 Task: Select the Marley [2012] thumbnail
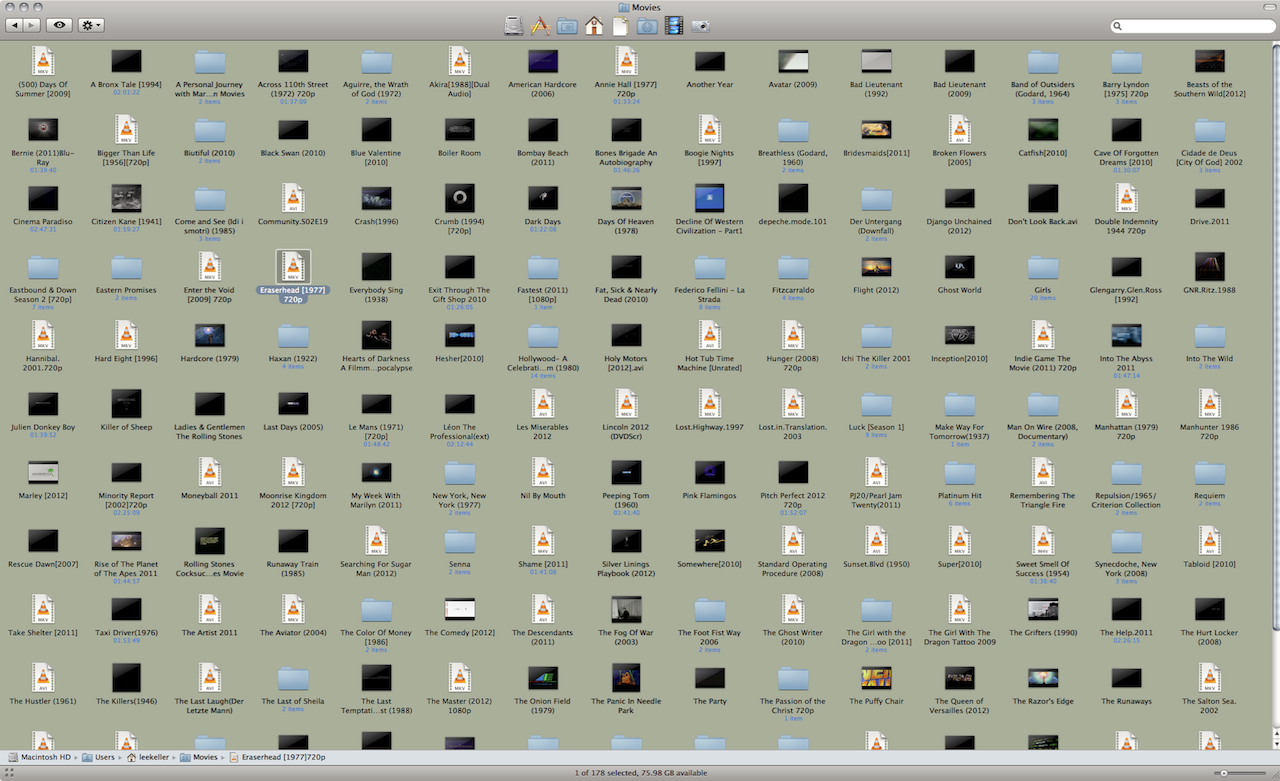tap(42, 472)
